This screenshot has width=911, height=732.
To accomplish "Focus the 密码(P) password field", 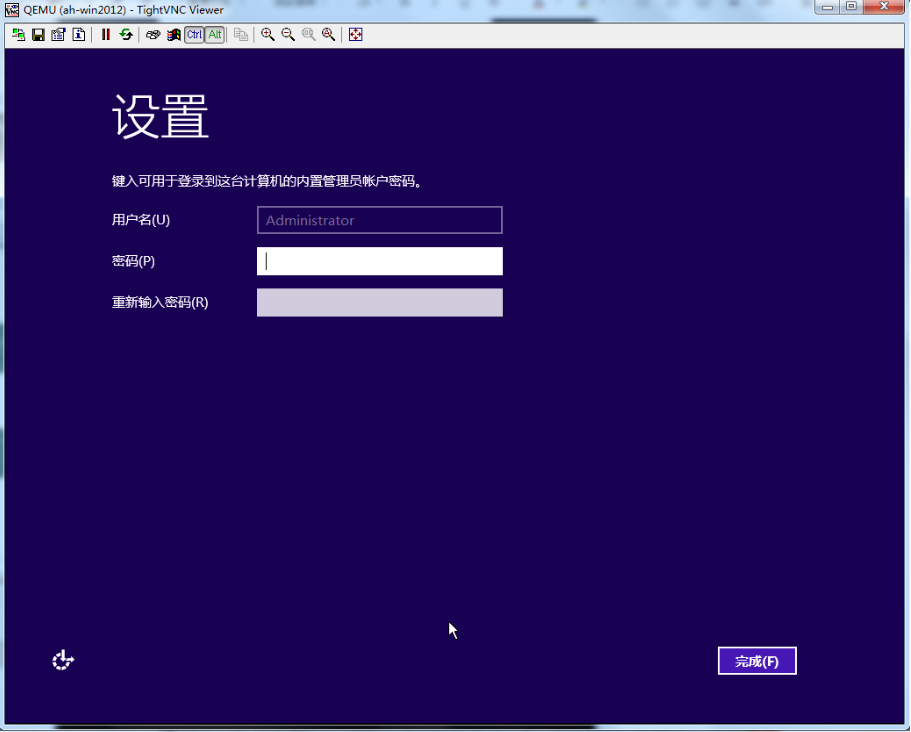I will pyautogui.click(x=380, y=261).
